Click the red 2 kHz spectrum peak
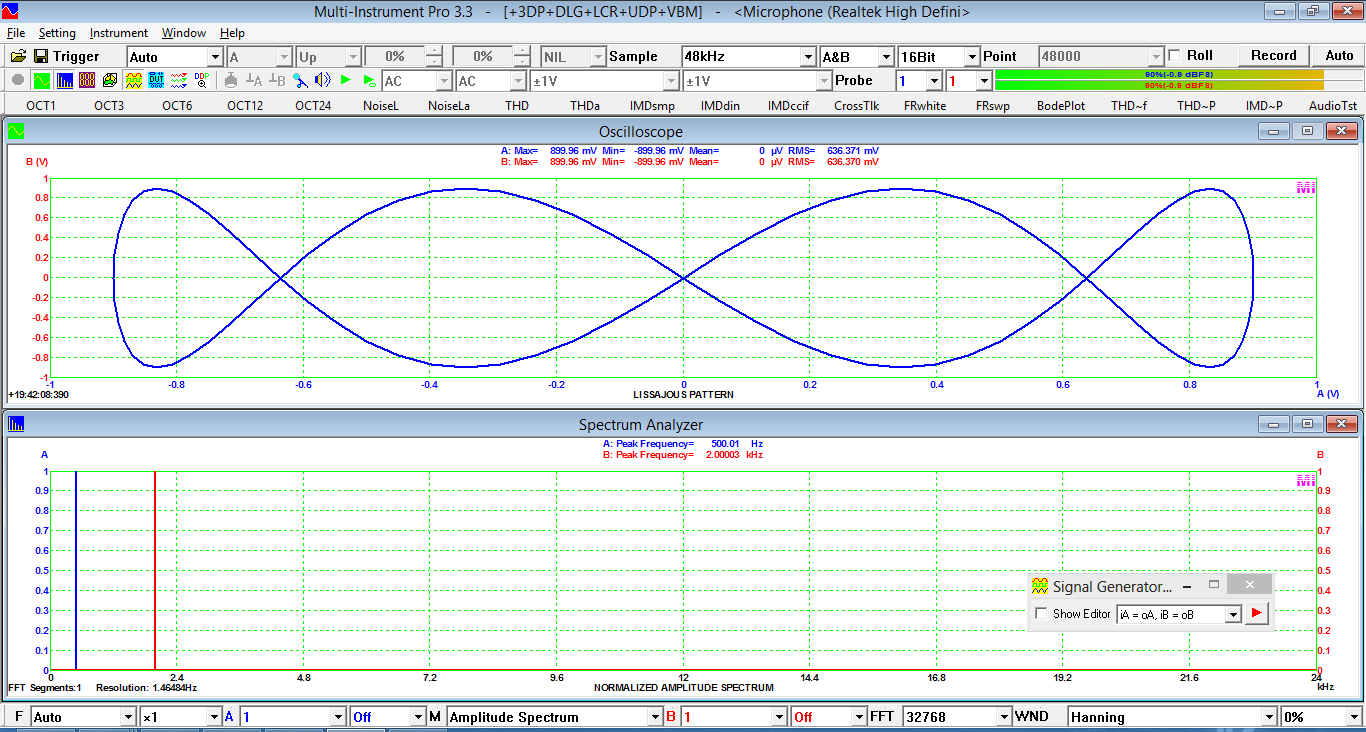 point(155,570)
